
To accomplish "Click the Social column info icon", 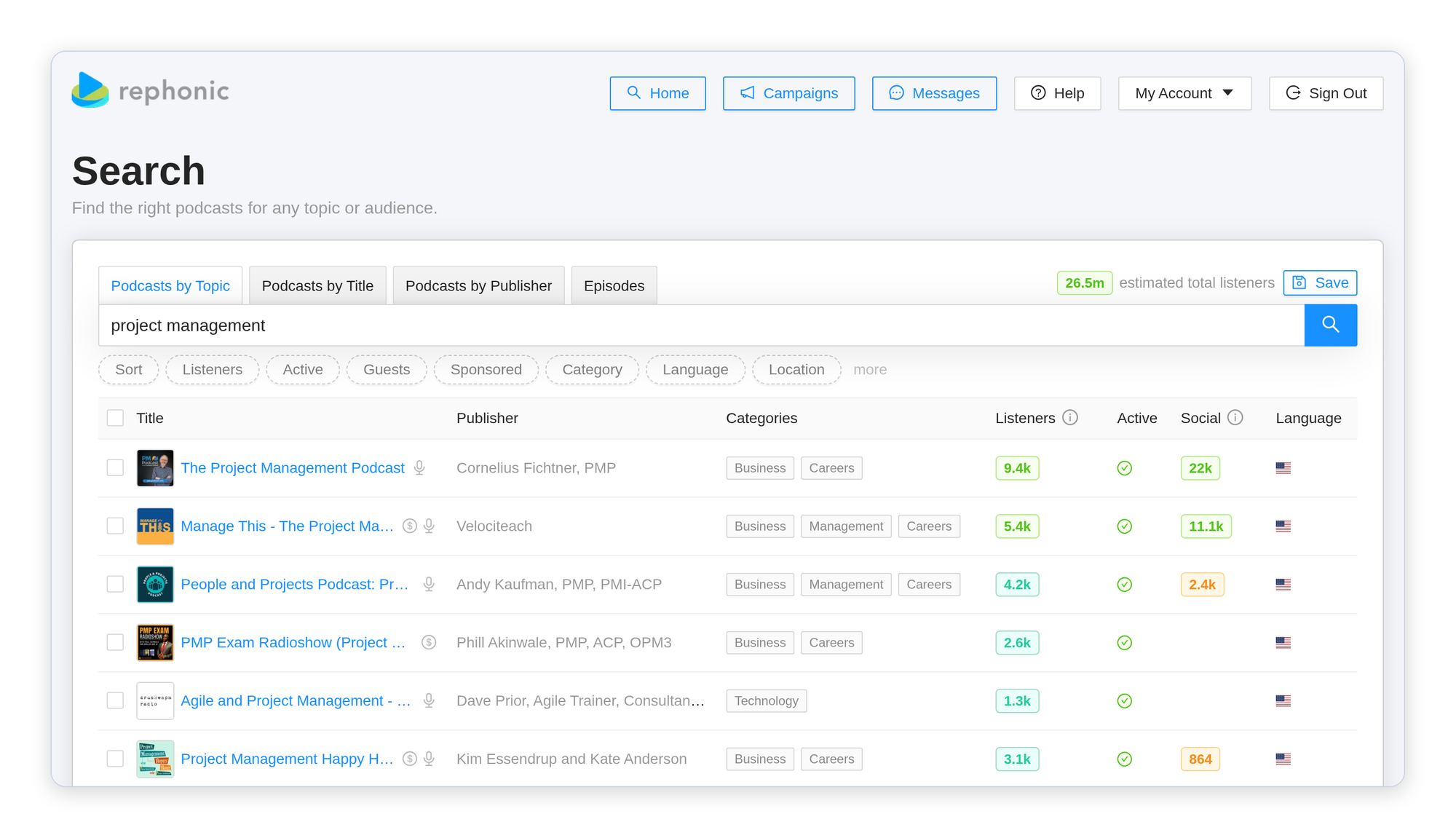I will click(x=1235, y=418).
